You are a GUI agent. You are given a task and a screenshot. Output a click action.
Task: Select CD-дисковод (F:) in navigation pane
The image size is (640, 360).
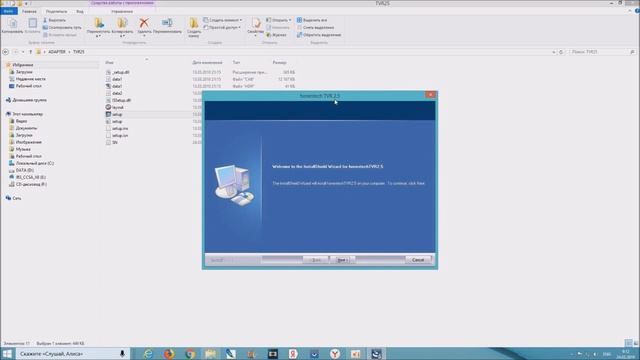[x=31, y=184]
